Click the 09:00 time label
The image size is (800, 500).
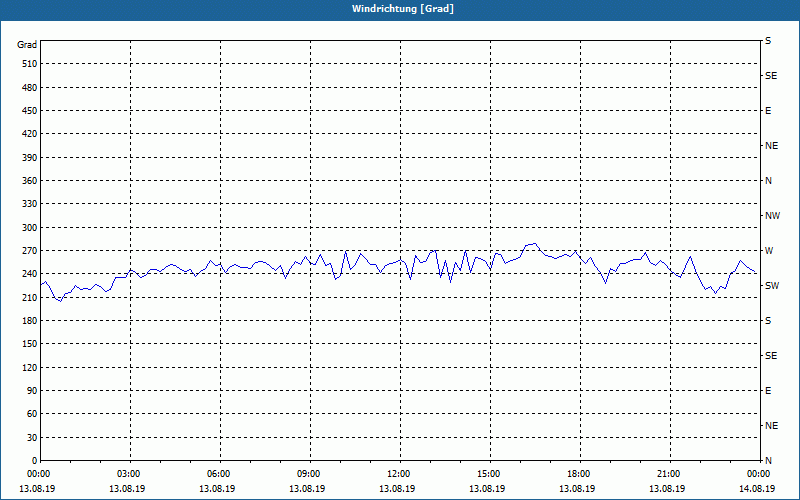point(308,474)
